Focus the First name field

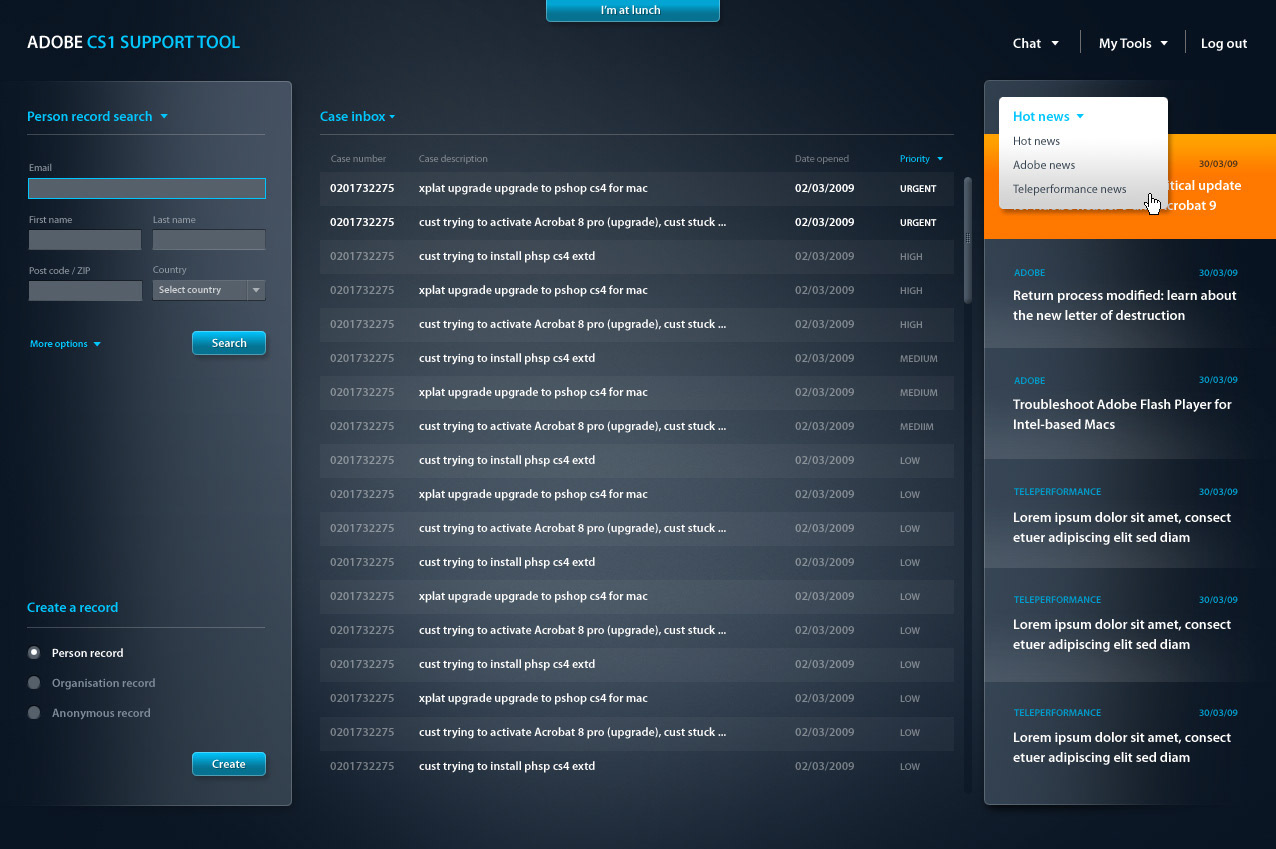[85, 240]
